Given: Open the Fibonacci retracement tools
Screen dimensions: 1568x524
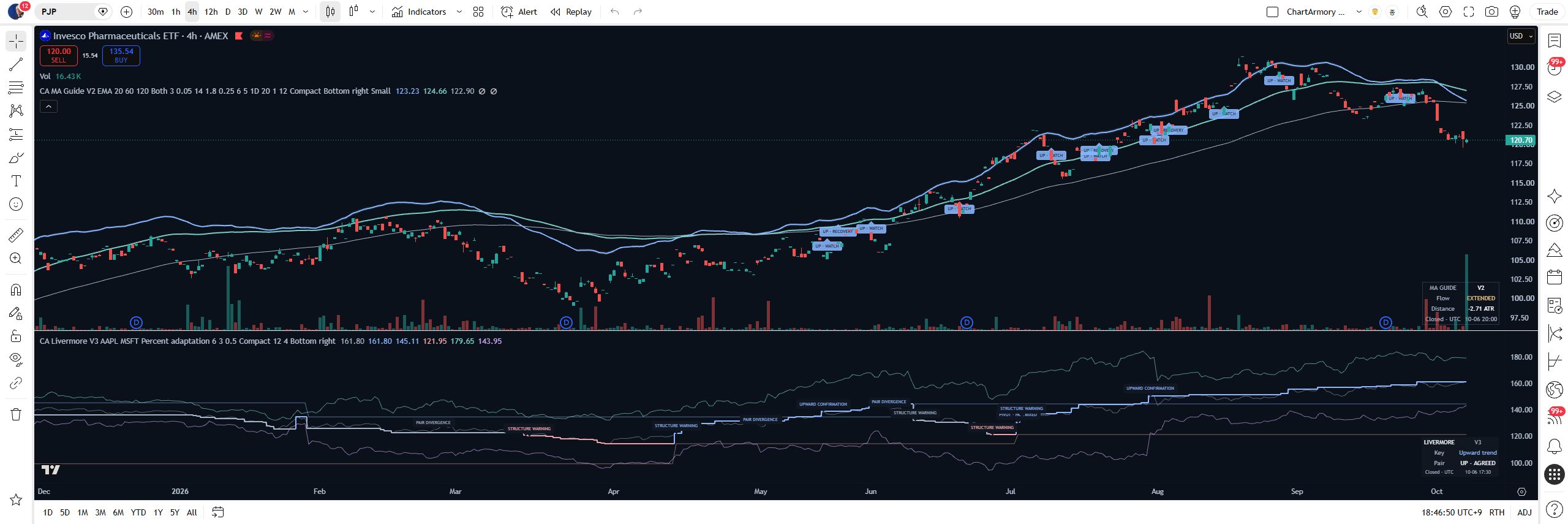Looking at the screenshot, I should (16, 88).
